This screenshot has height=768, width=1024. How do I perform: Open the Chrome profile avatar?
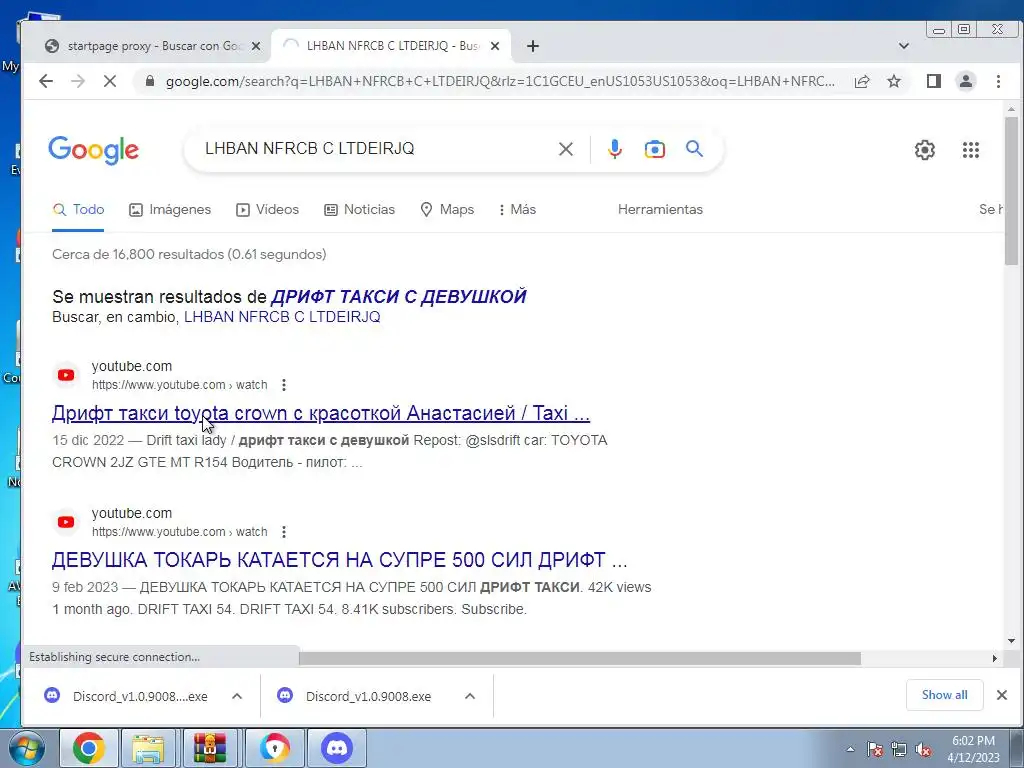click(966, 81)
